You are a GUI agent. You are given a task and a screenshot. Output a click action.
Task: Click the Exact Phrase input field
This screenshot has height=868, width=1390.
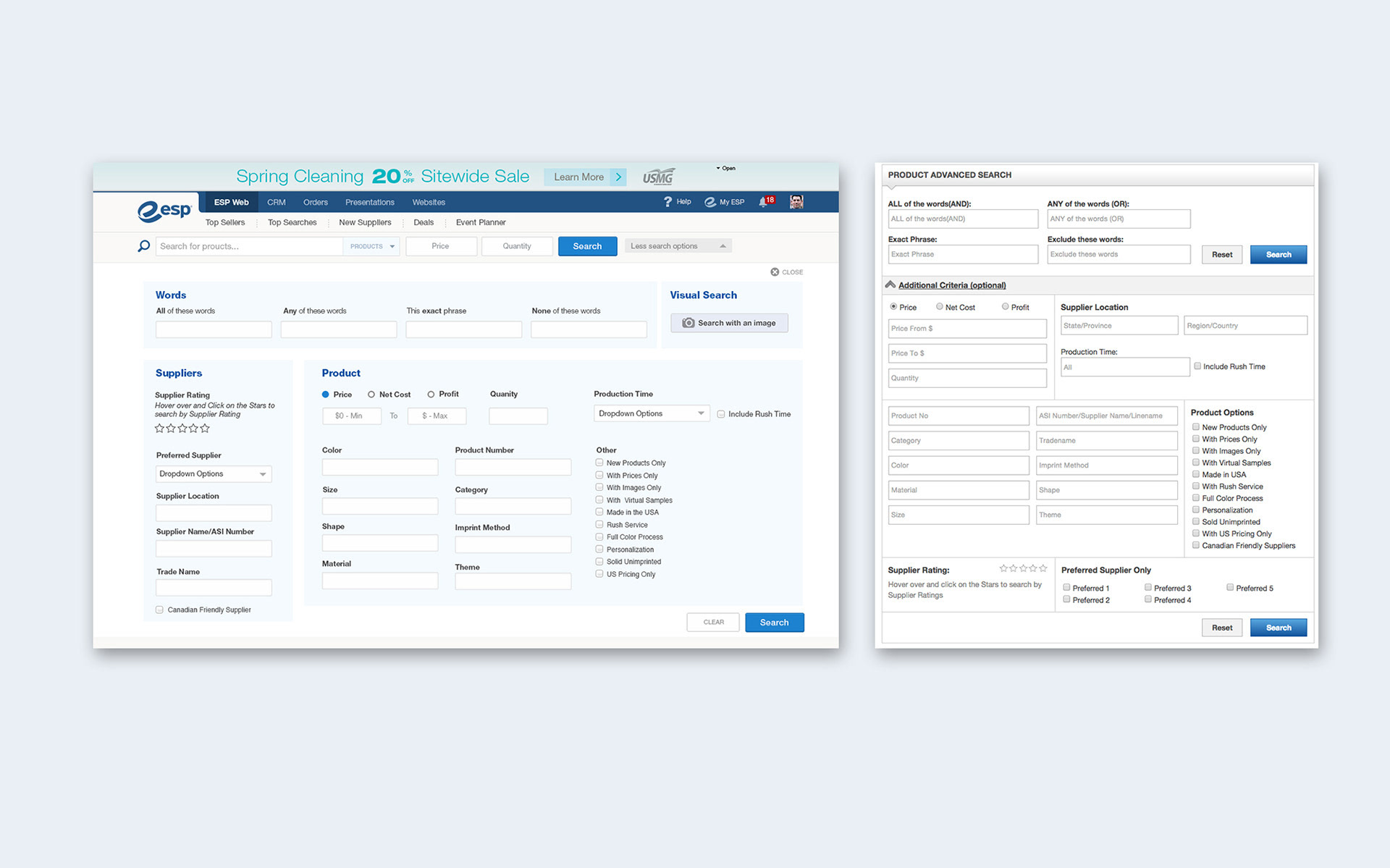[962, 254]
